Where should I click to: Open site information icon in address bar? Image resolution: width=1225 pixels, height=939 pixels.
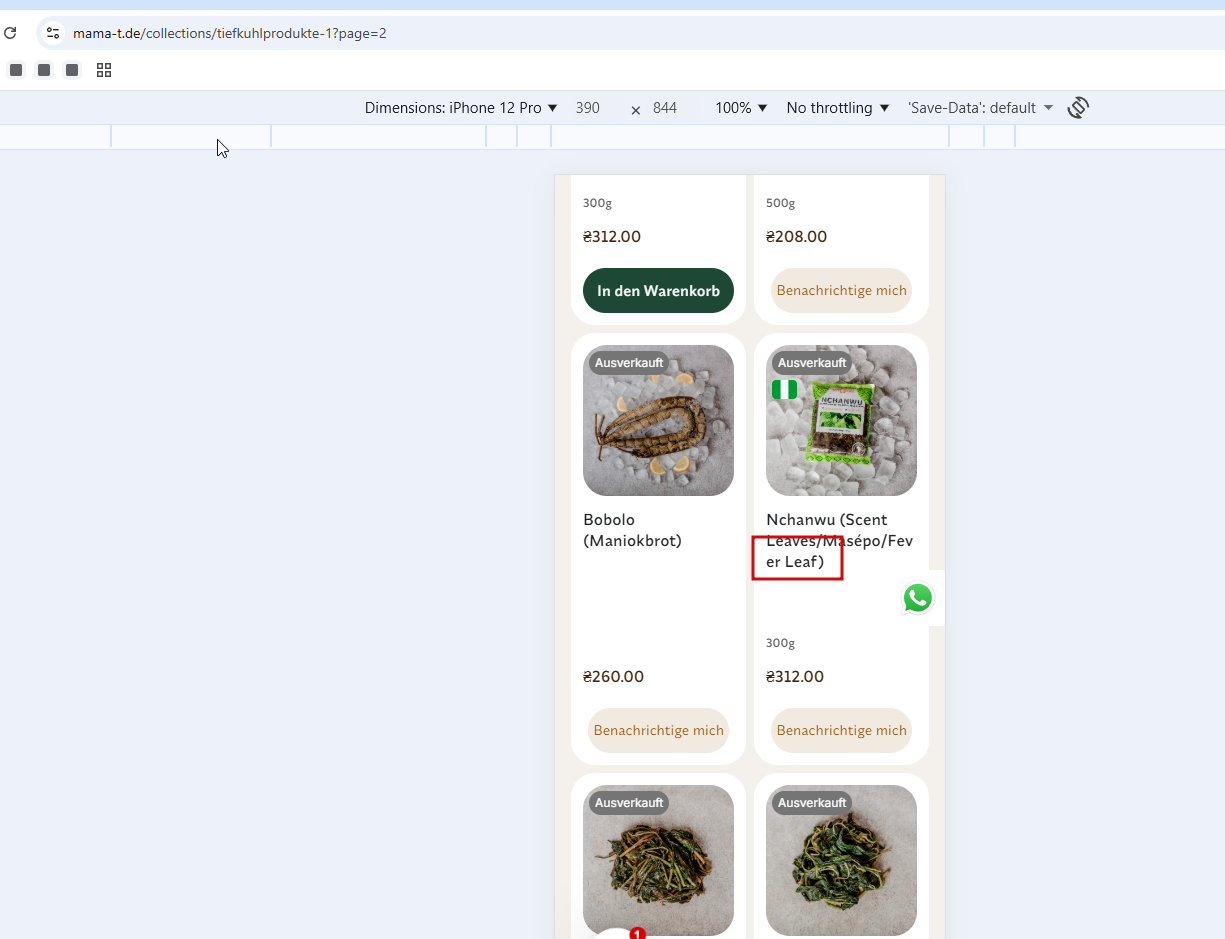tap(53, 33)
